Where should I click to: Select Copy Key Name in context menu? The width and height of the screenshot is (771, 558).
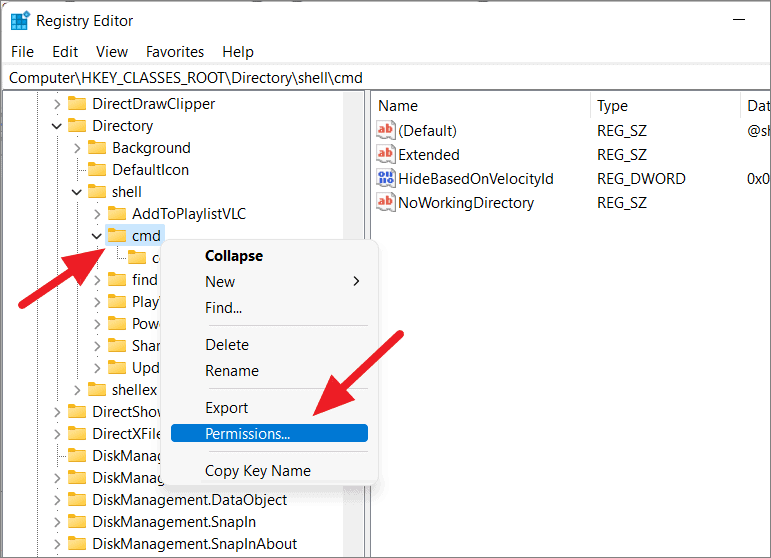pos(269,470)
